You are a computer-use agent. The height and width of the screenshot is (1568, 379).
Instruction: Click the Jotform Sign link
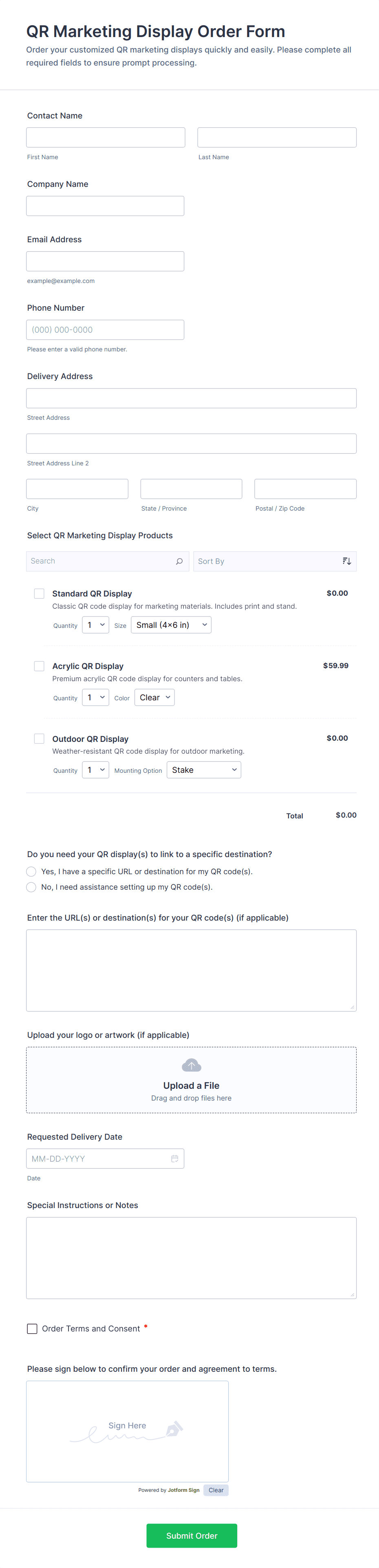tap(183, 1490)
